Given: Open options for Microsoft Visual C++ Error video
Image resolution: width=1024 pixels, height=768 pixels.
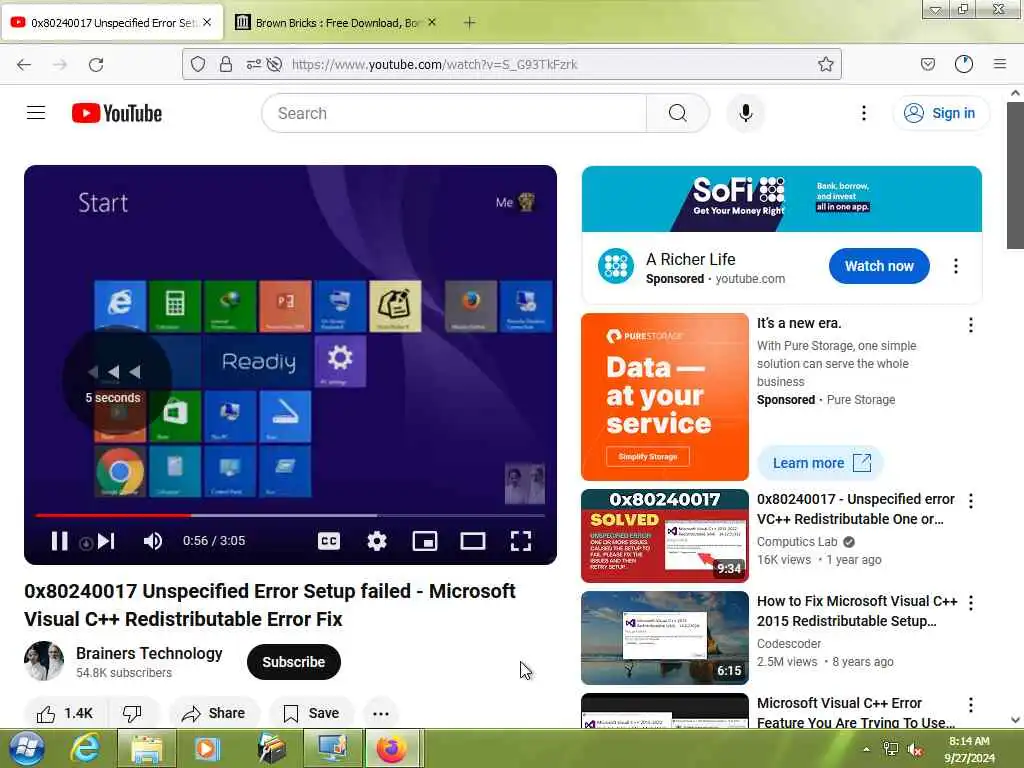Looking at the screenshot, I should point(970,704).
